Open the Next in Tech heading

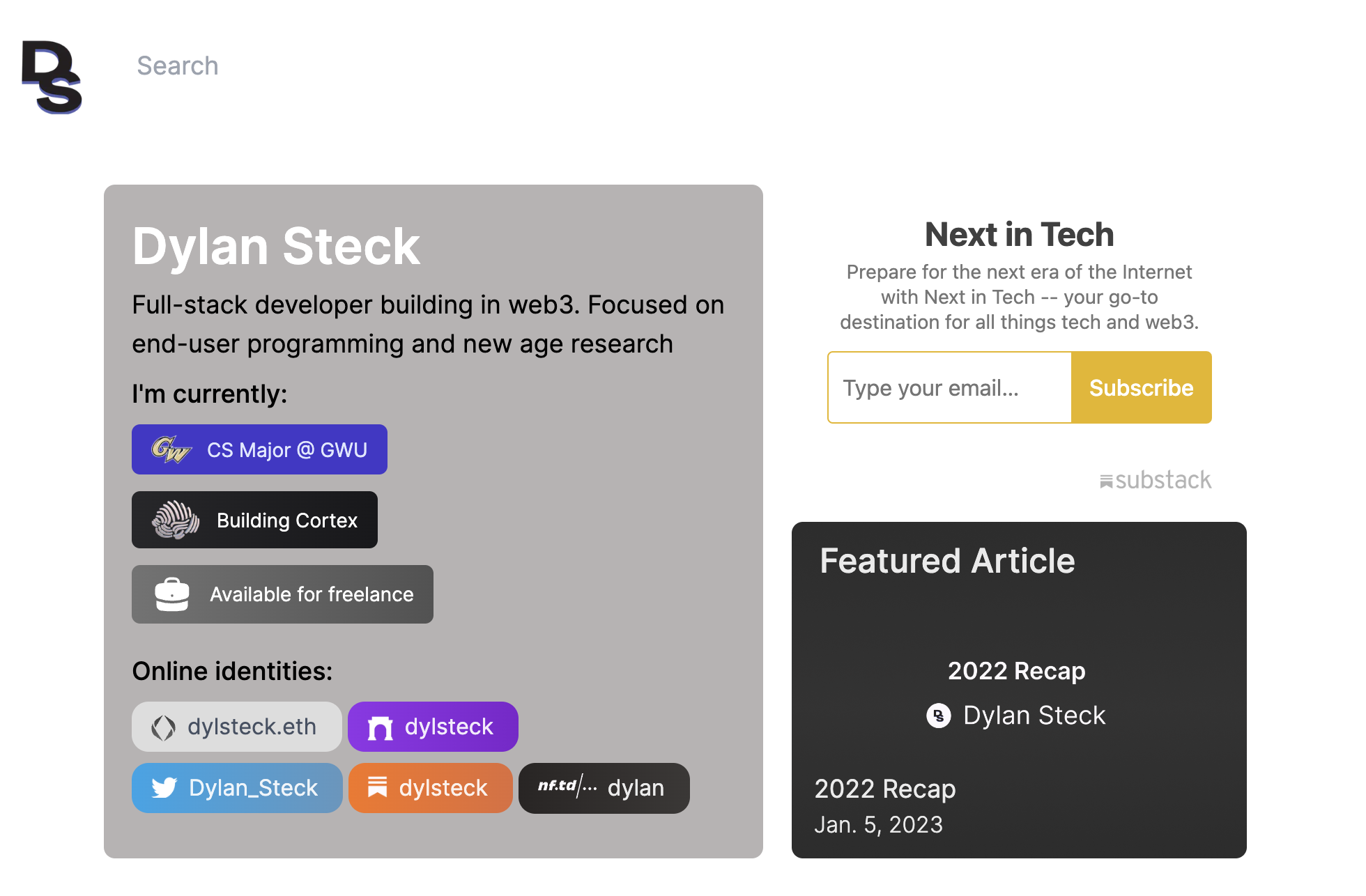point(1019,234)
